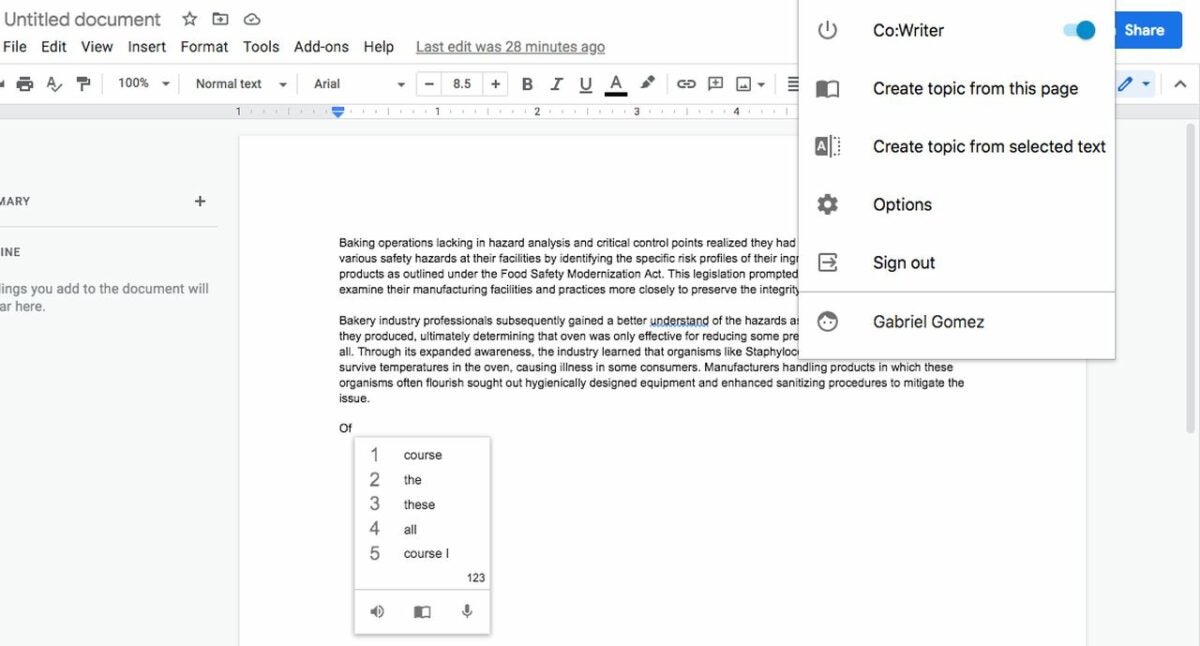Open the Add-ons menu
Viewport: 1200px width, 646px height.
tap(321, 47)
